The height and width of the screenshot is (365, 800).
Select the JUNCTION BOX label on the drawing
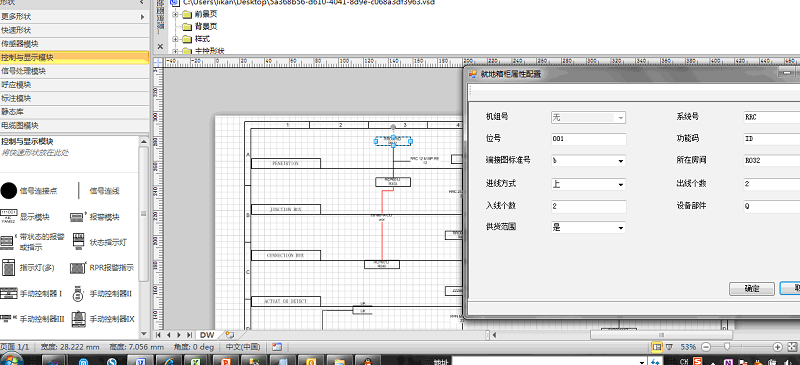(x=286, y=209)
